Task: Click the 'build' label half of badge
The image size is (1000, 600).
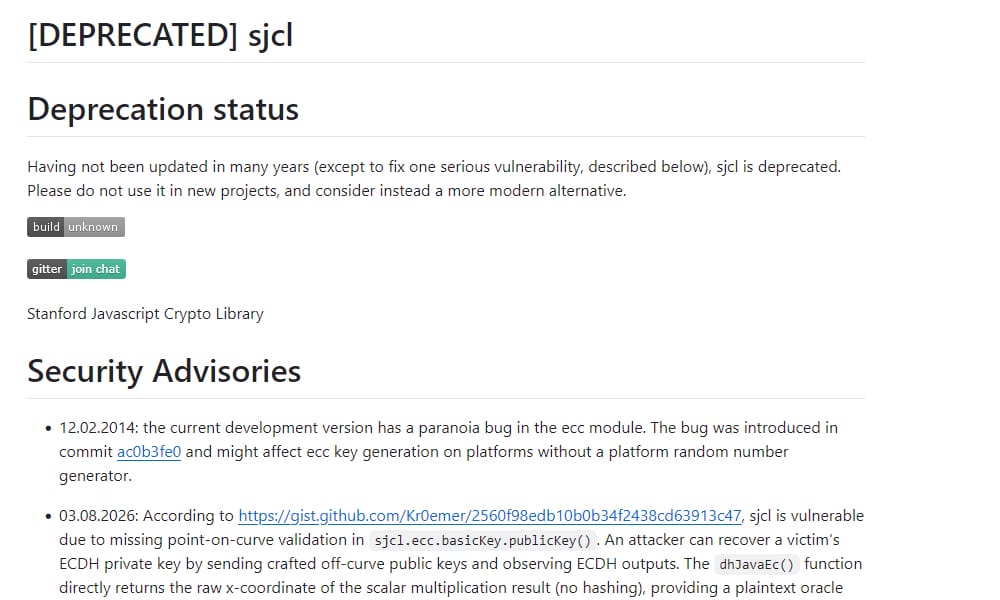Action: point(46,227)
